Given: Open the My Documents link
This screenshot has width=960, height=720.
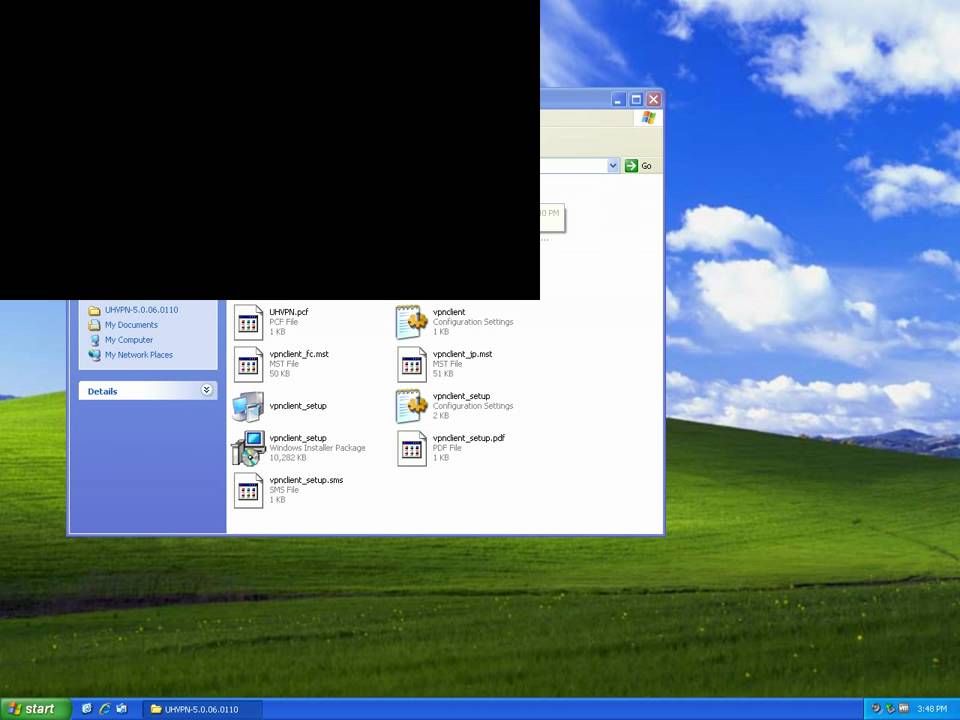Looking at the screenshot, I should point(131,325).
